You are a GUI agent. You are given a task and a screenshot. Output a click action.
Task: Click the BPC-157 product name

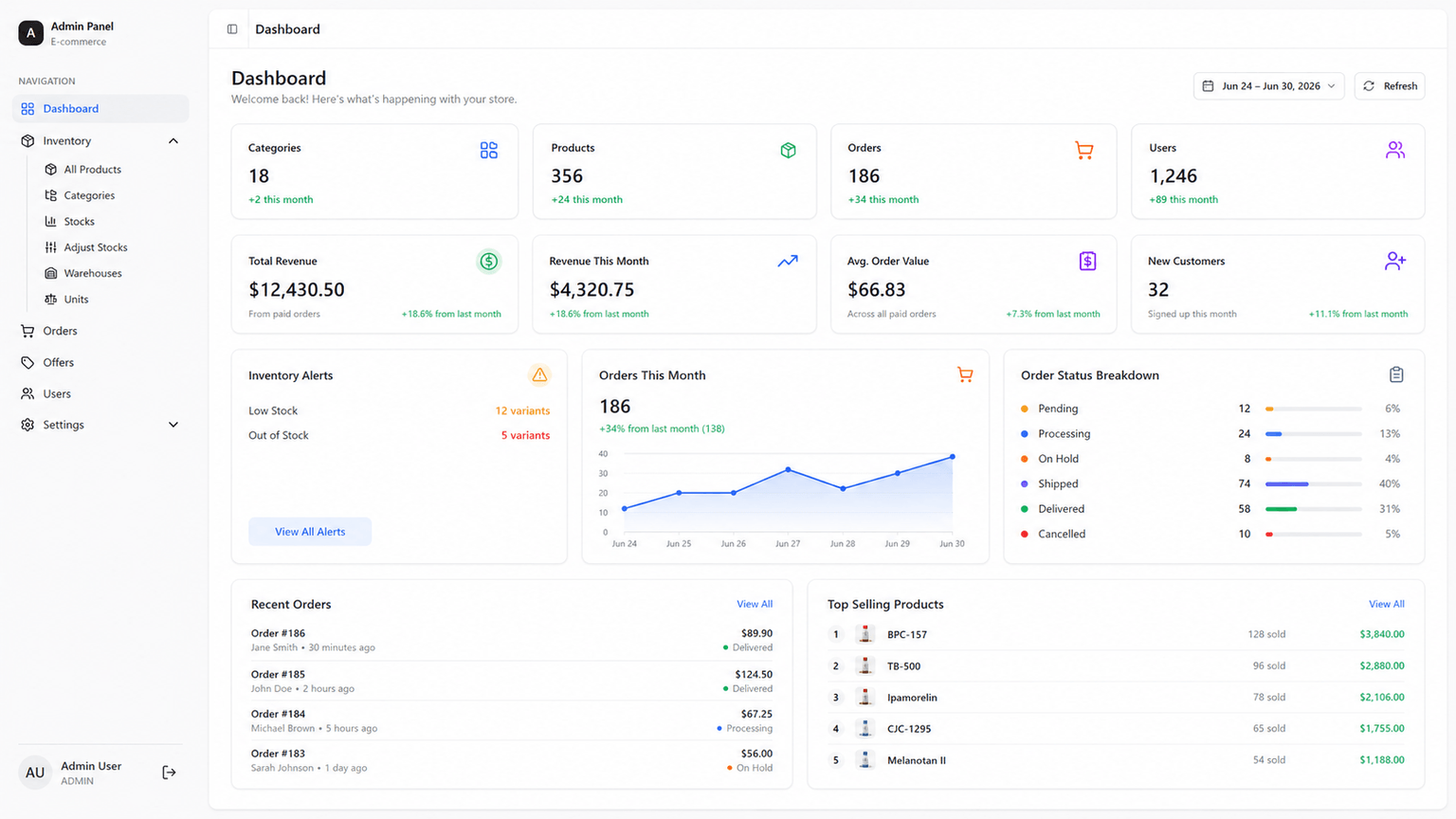click(x=907, y=634)
